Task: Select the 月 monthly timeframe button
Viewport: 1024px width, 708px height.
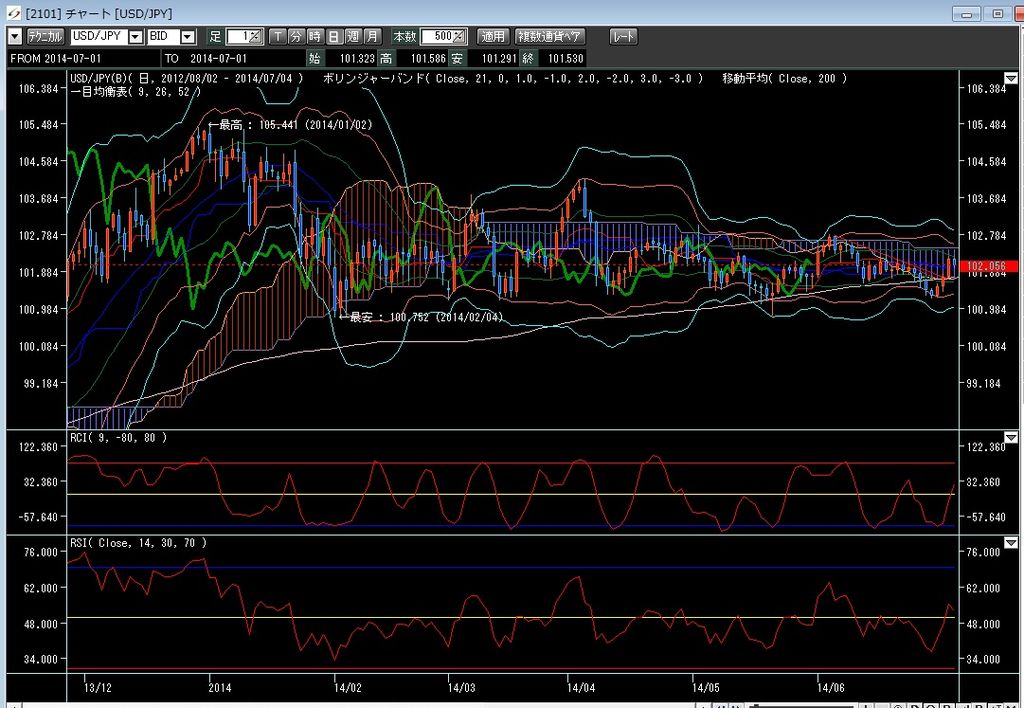Action: (x=372, y=37)
